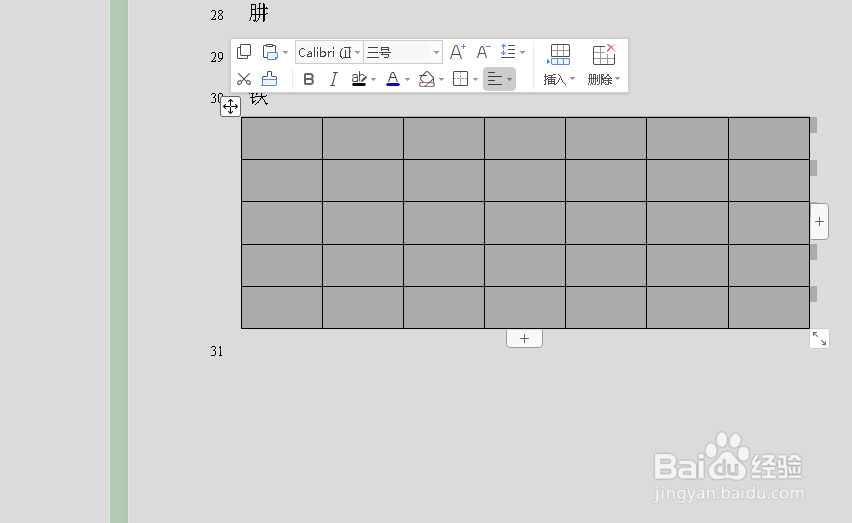Click the table resize handle icon

click(x=819, y=338)
